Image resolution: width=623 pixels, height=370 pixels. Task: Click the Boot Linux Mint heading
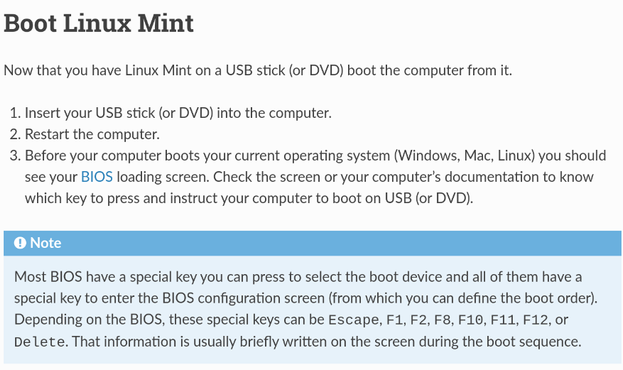tap(99, 23)
